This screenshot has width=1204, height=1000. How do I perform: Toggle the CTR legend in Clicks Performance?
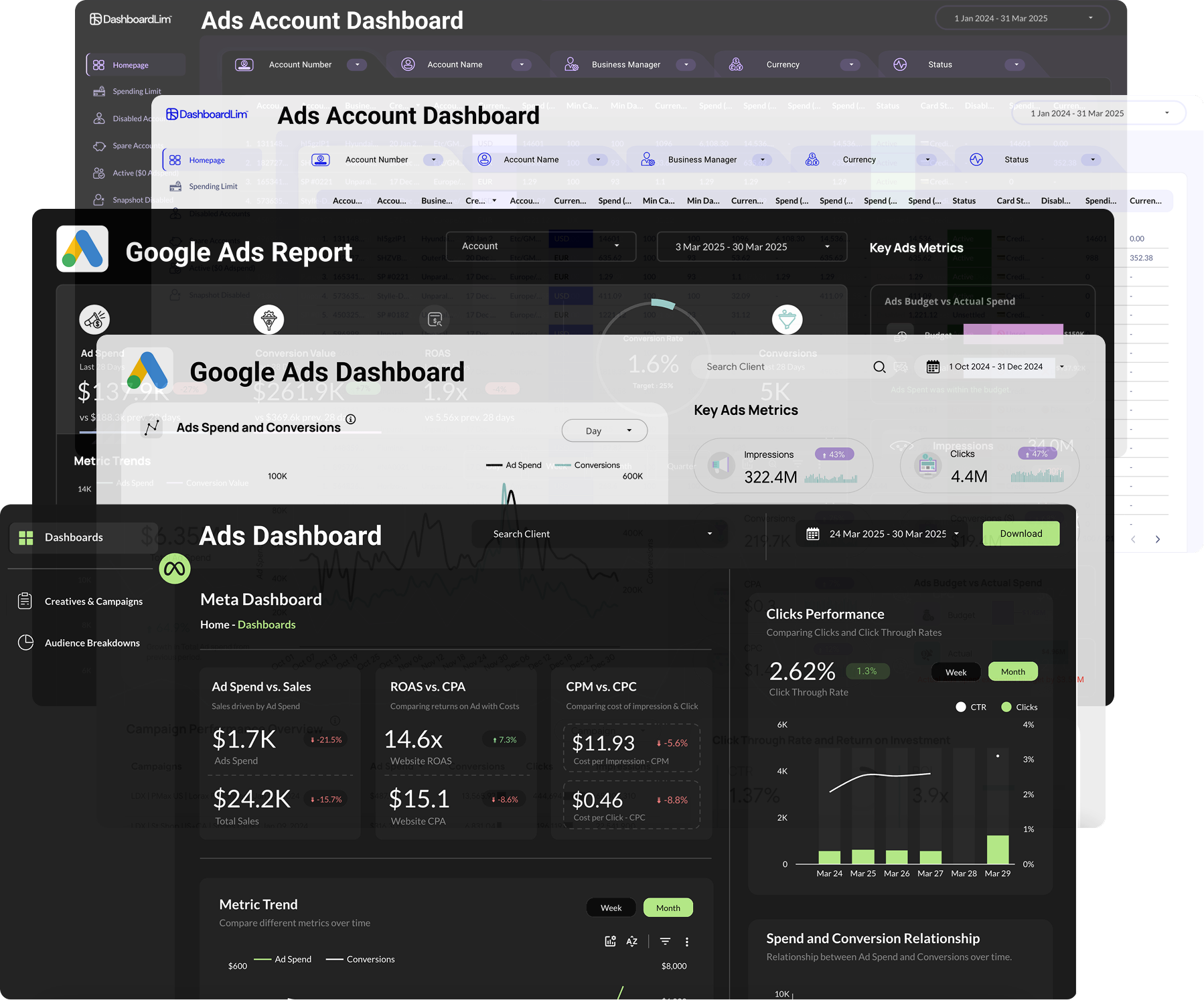(x=971, y=707)
